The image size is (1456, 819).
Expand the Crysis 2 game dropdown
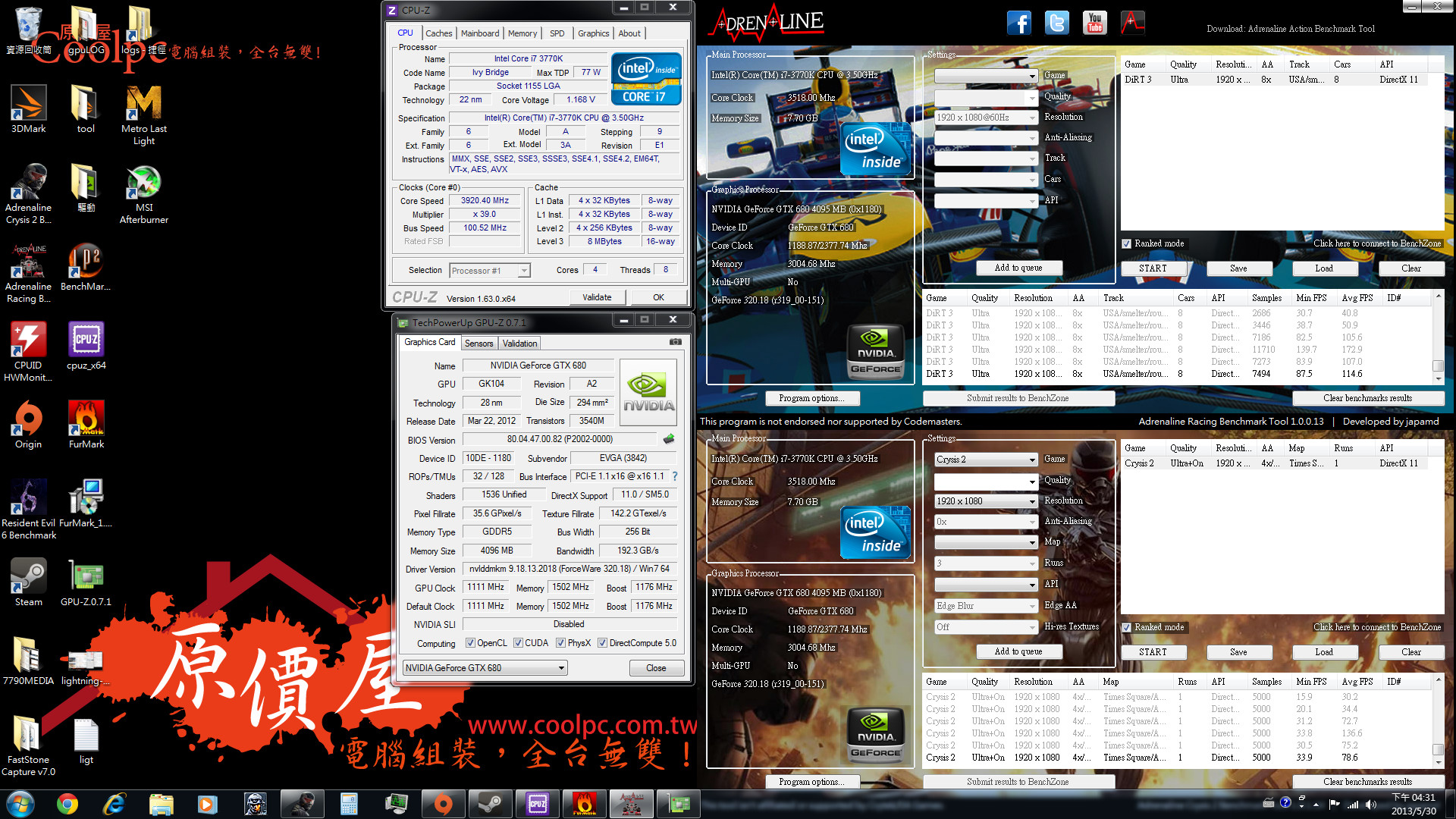pyautogui.click(x=1032, y=460)
